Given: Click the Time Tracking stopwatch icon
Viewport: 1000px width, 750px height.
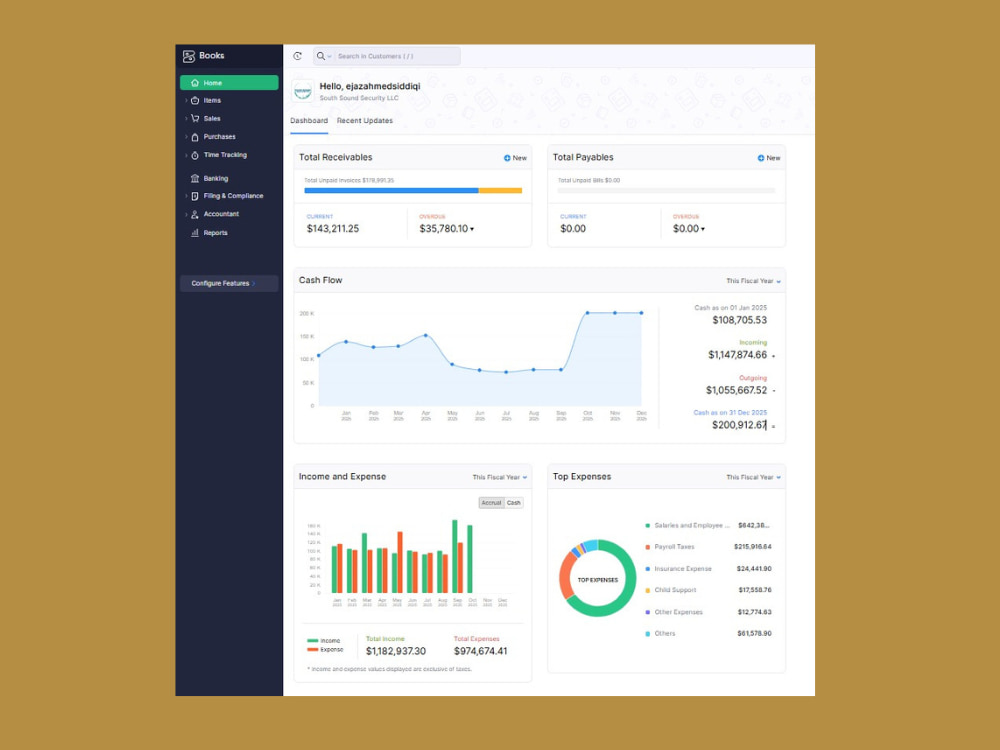Looking at the screenshot, I should click(195, 155).
